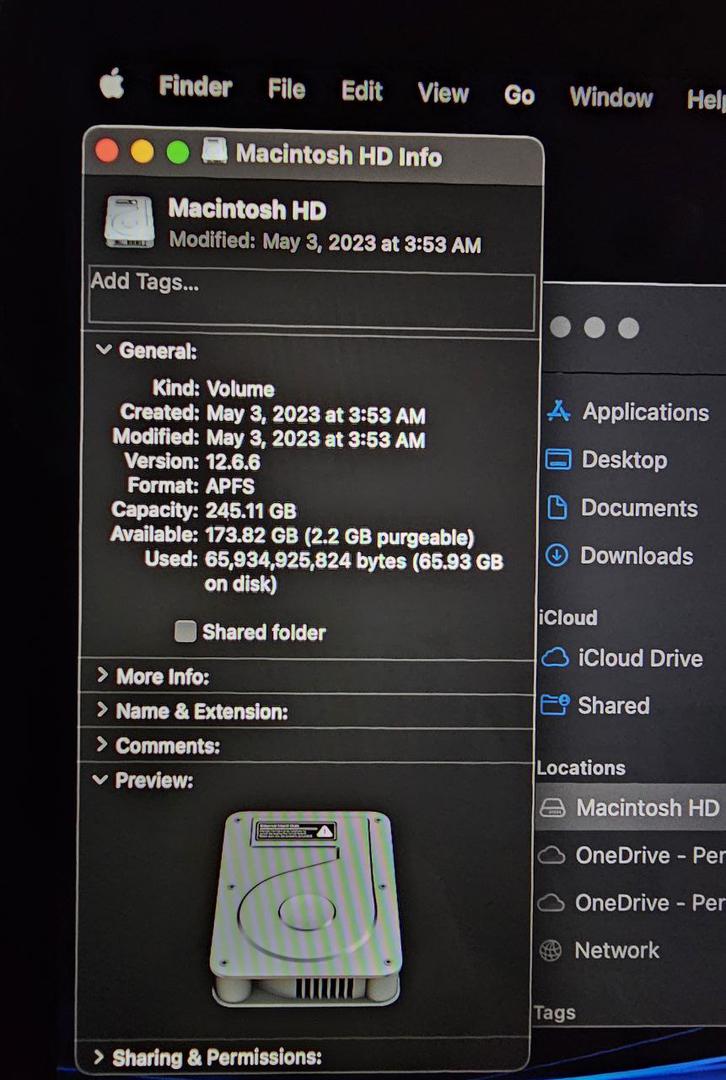Click the Downloads arrow icon
The height and width of the screenshot is (1080, 726).
pos(557,555)
